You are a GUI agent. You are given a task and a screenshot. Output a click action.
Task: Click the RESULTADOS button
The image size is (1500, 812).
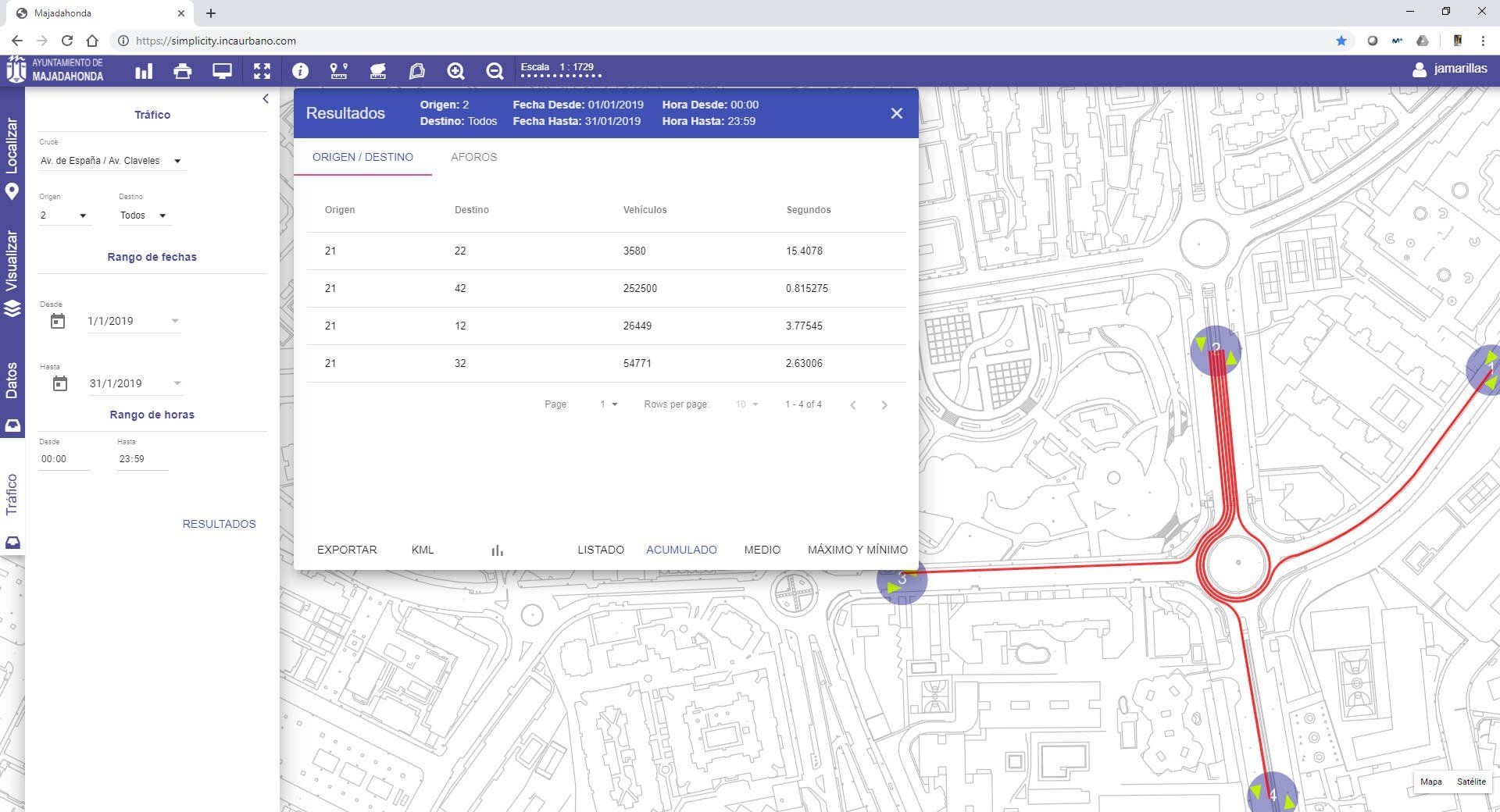(x=219, y=524)
